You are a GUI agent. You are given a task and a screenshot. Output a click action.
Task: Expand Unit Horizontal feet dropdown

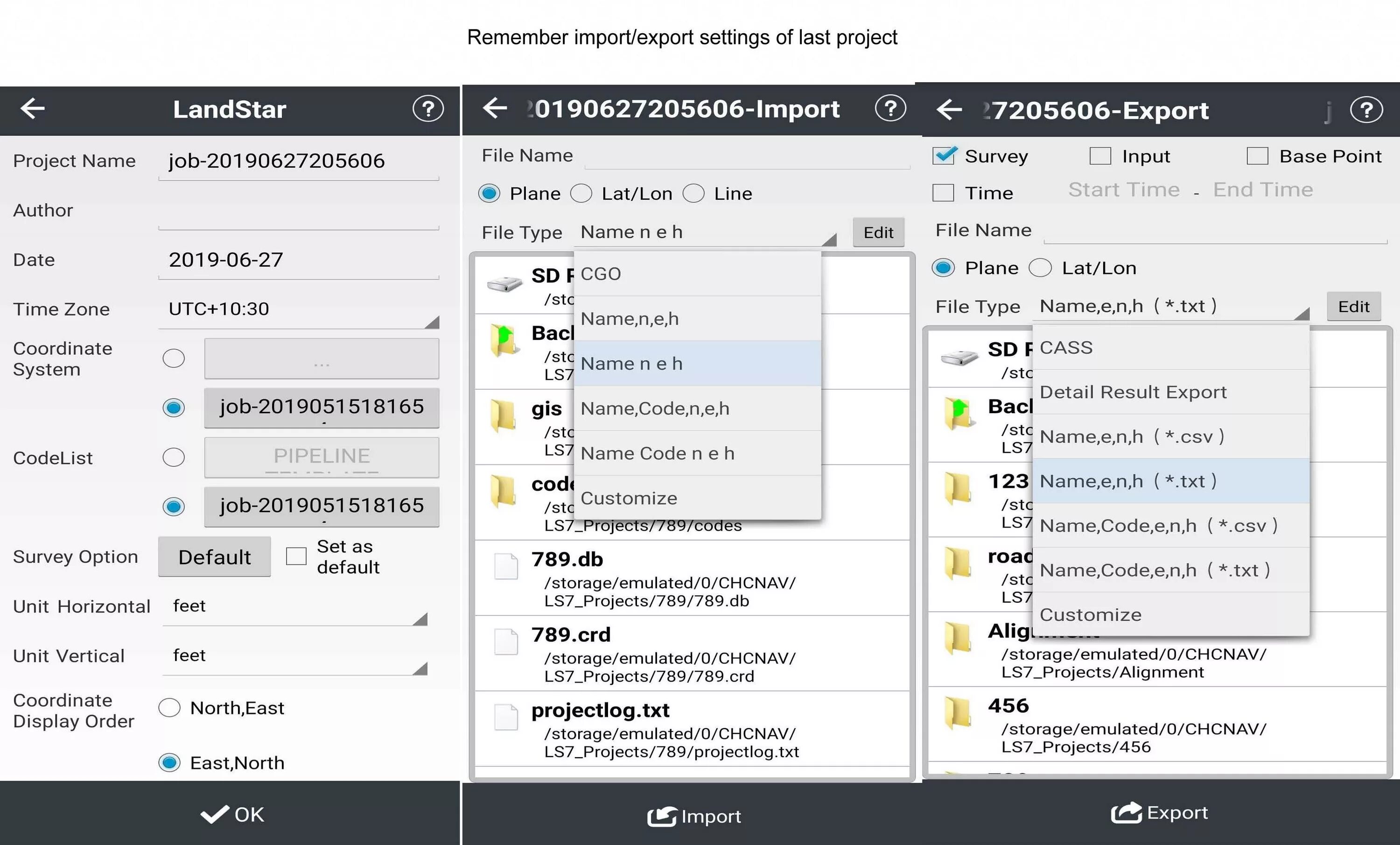(x=294, y=607)
